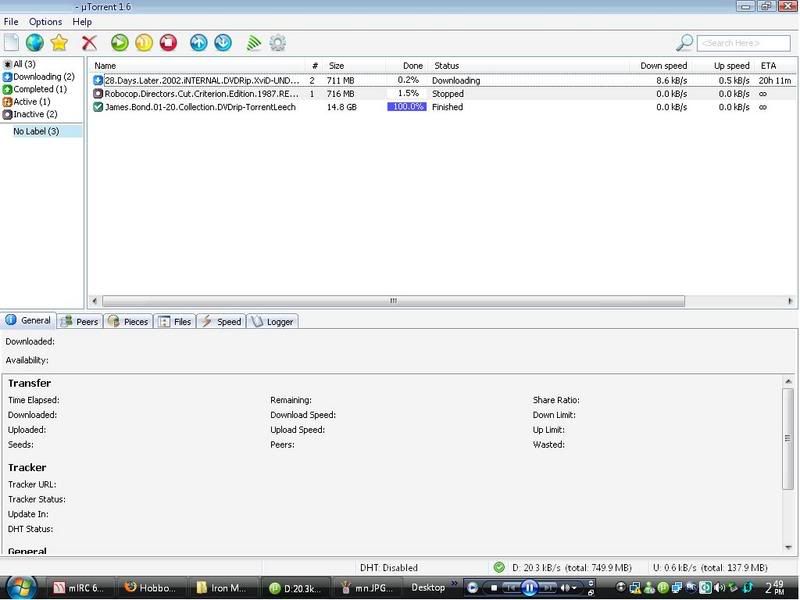Image resolution: width=800 pixels, height=600 pixels.
Task: Select the 28.Days.Later torrent row
Action: tap(200, 80)
